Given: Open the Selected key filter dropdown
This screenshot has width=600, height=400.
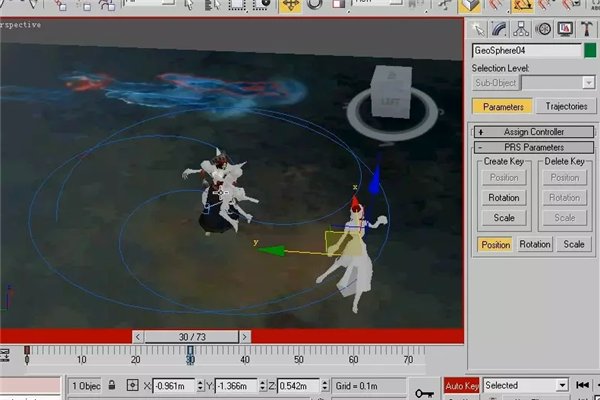Looking at the screenshot, I should [x=562, y=385].
